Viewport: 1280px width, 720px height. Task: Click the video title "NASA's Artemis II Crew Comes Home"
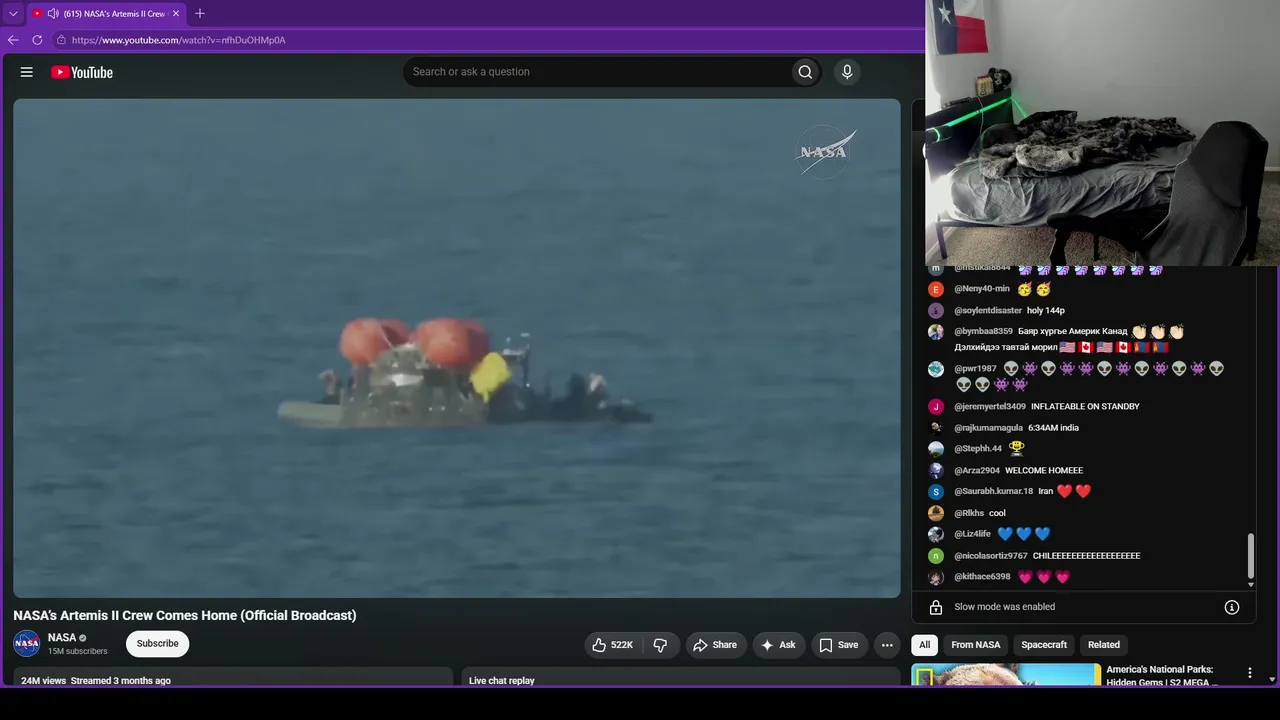pyautogui.click(x=184, y=616)
